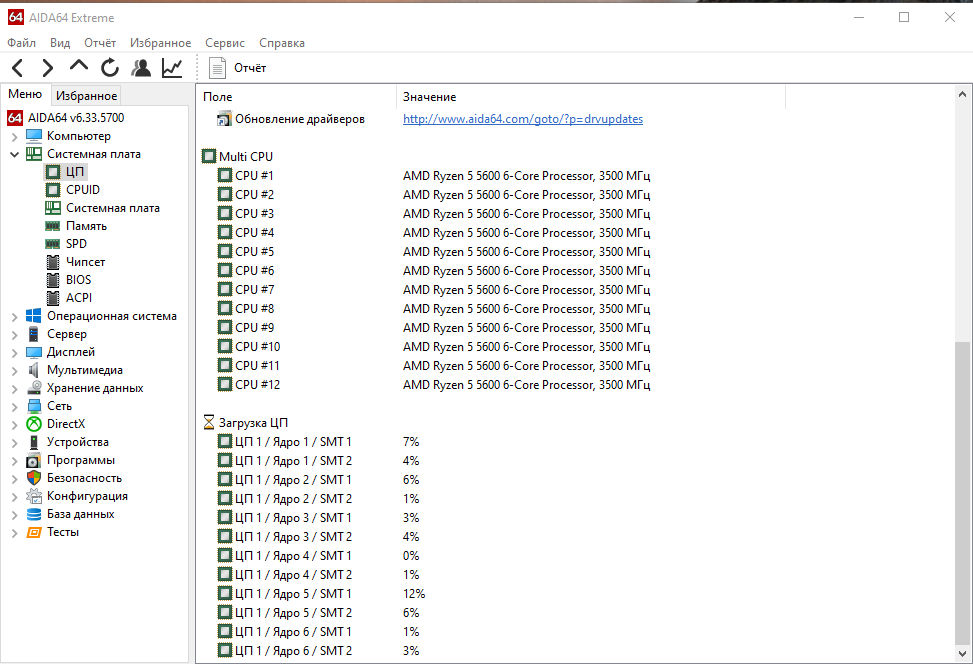
Task: Click the Мультимедиа speaker icon
Action: click(x=34, y=370)
